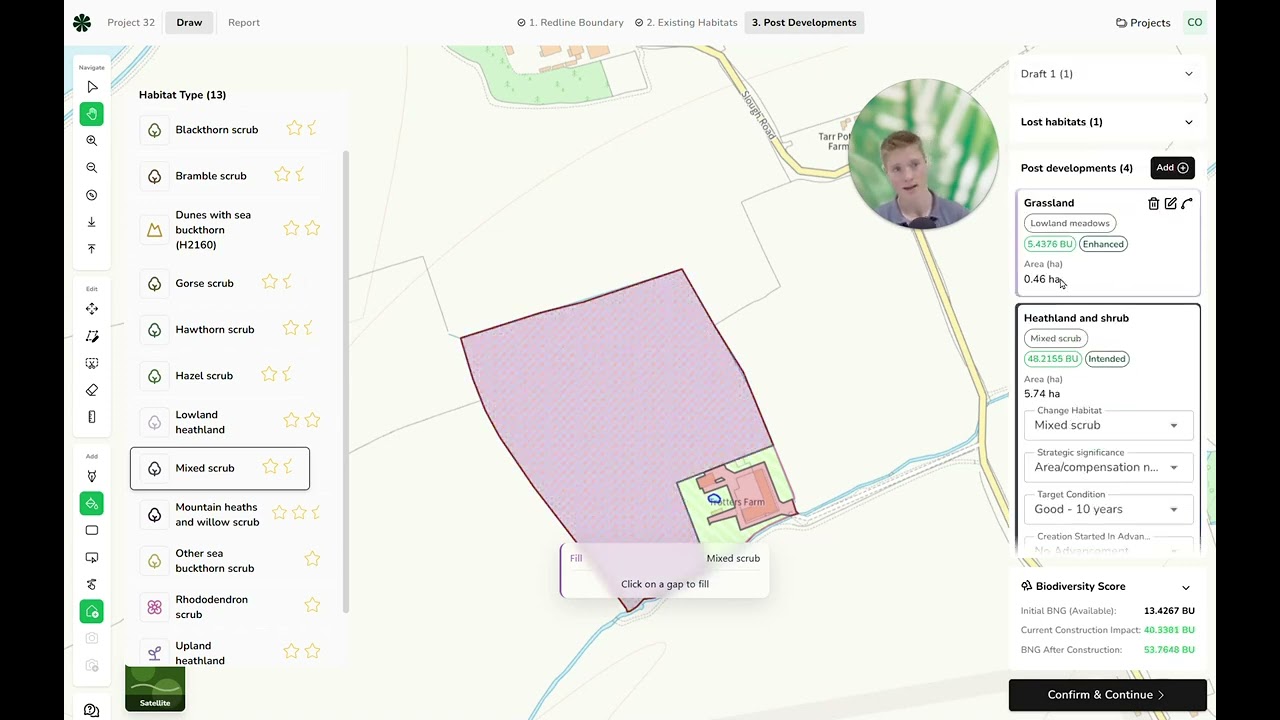The width and height of the screenshot is (1280, 720).
Task: Select Hawthorn scrub habitat type
Action: tap(220, 329)
